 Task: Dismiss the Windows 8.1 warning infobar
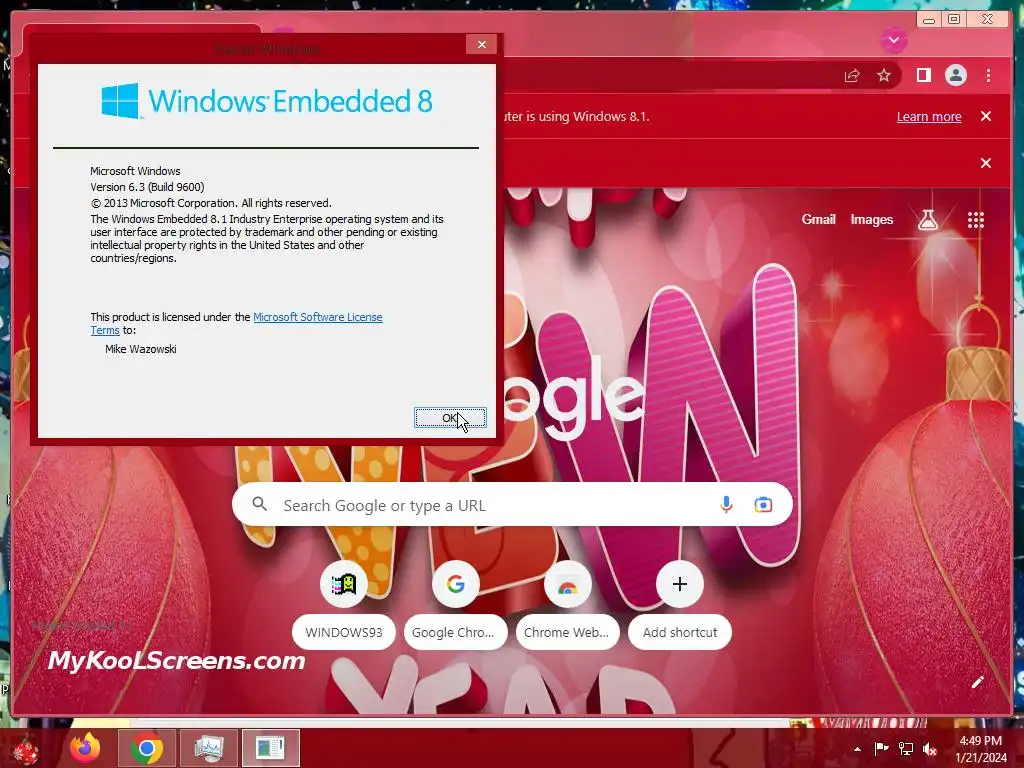pyautogui.click(x=985, y=116)
